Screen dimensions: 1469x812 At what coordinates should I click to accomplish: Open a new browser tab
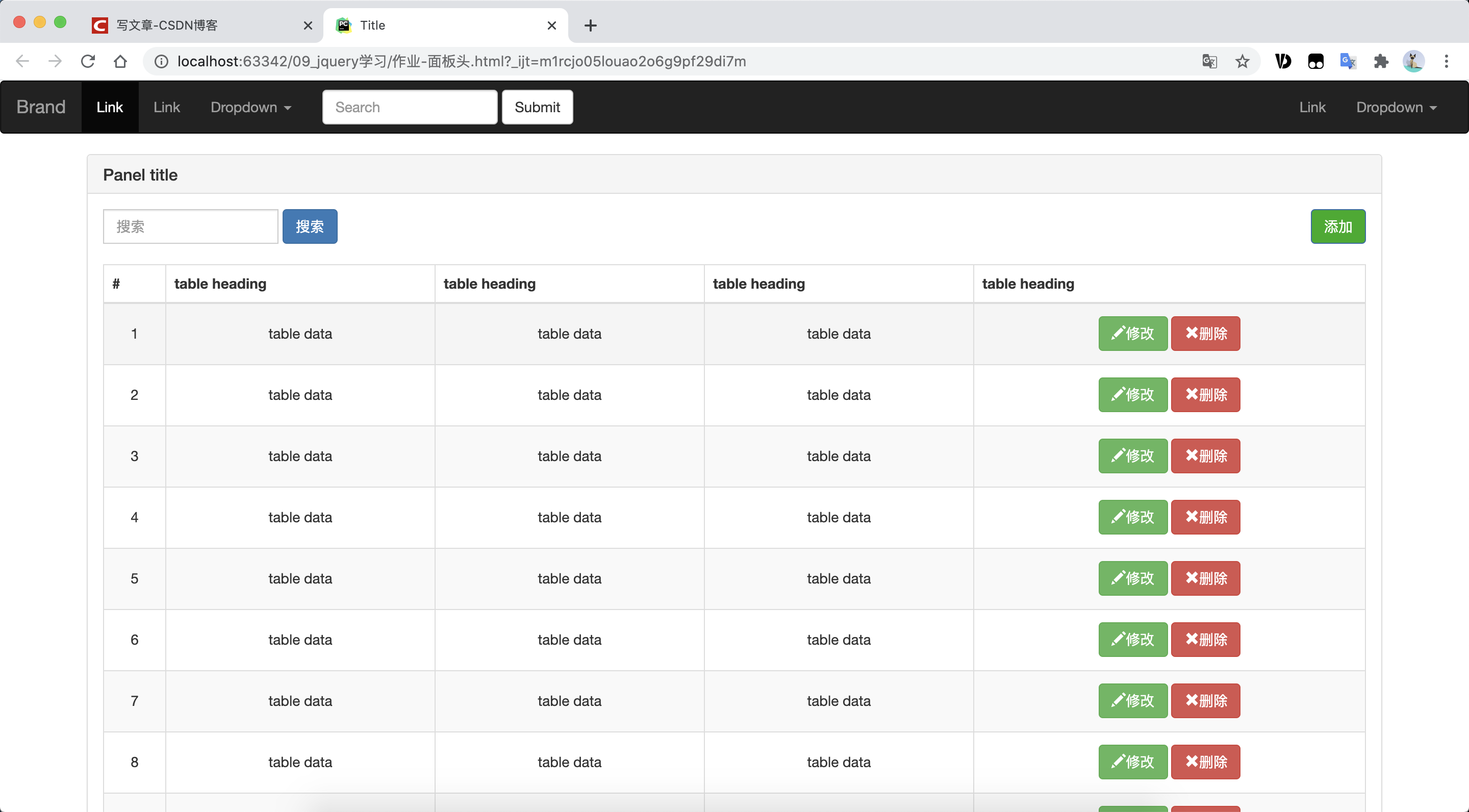pos(590,25)
